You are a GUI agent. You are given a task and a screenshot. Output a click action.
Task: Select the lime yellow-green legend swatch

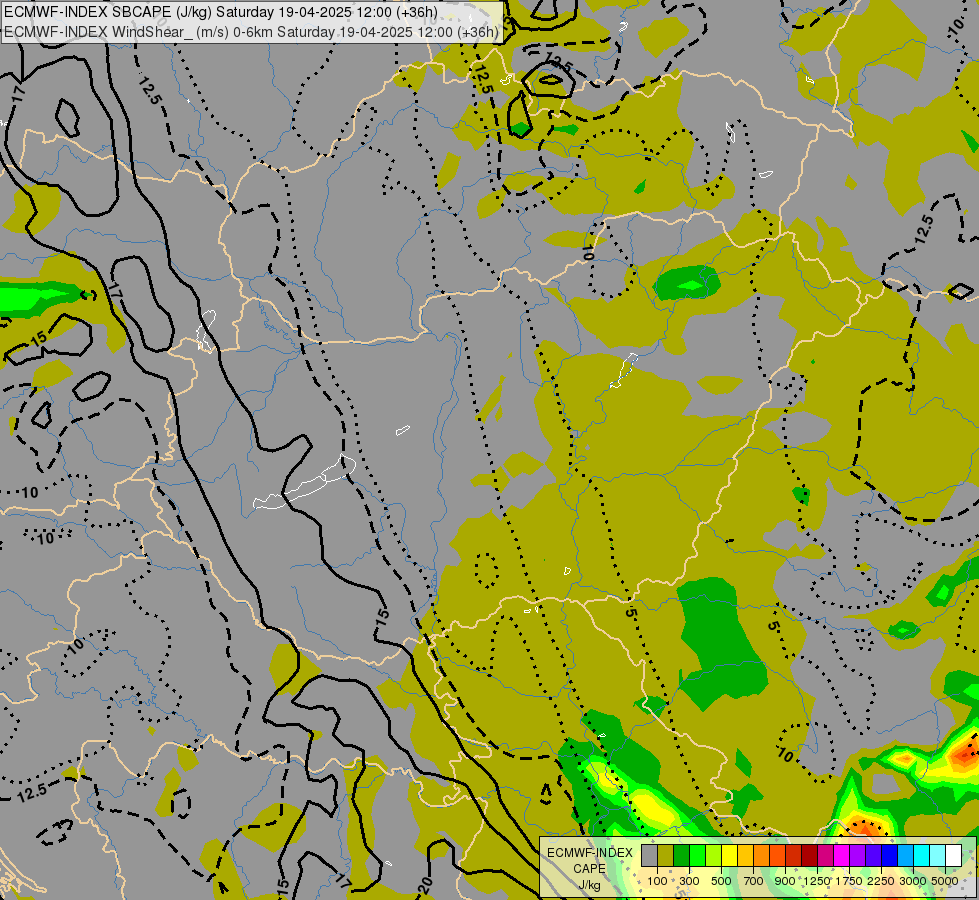[x=713, y=856]
